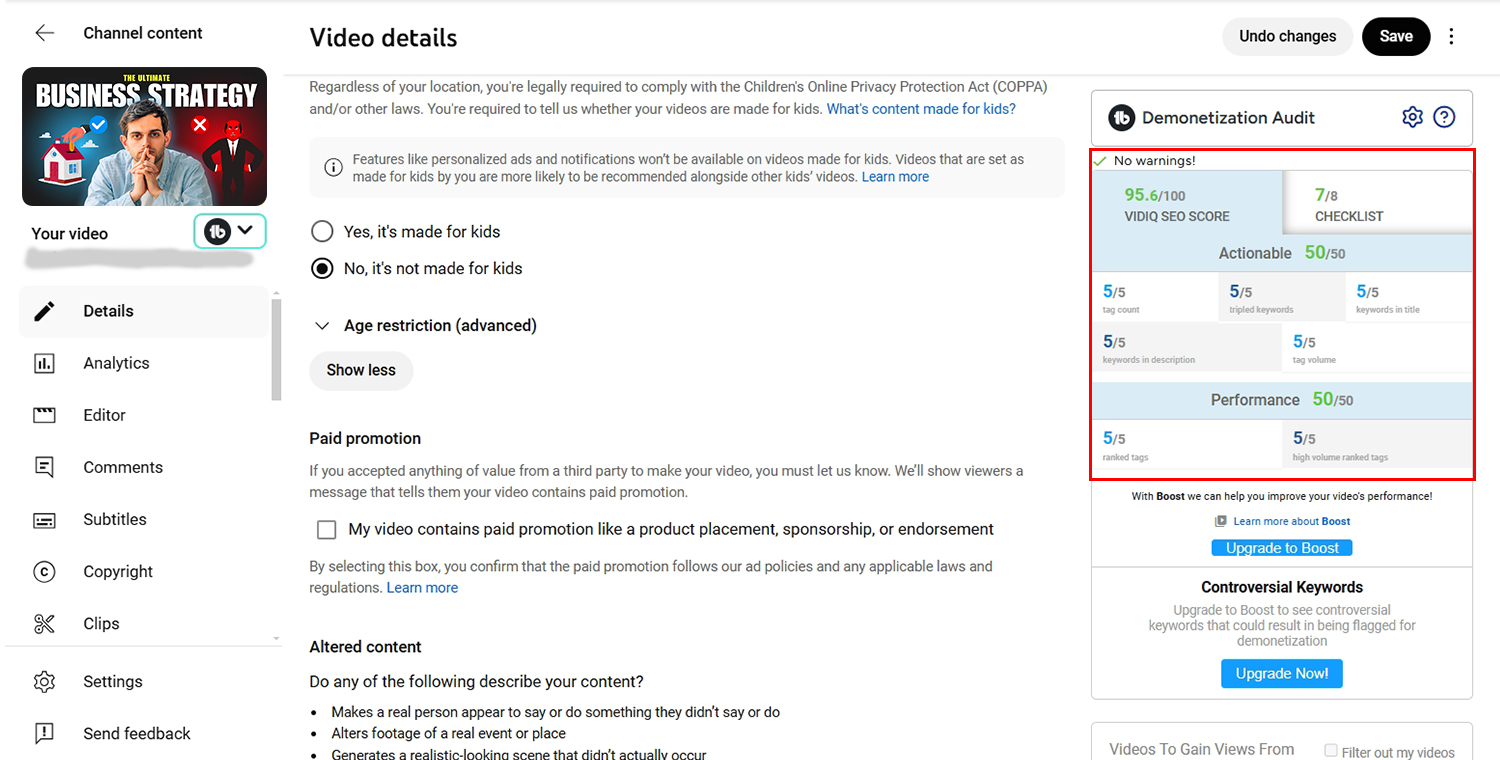Click the Editor clapperboard icon
The height and width of the screenshot is (760, 1500).
(x=44, y=415)
